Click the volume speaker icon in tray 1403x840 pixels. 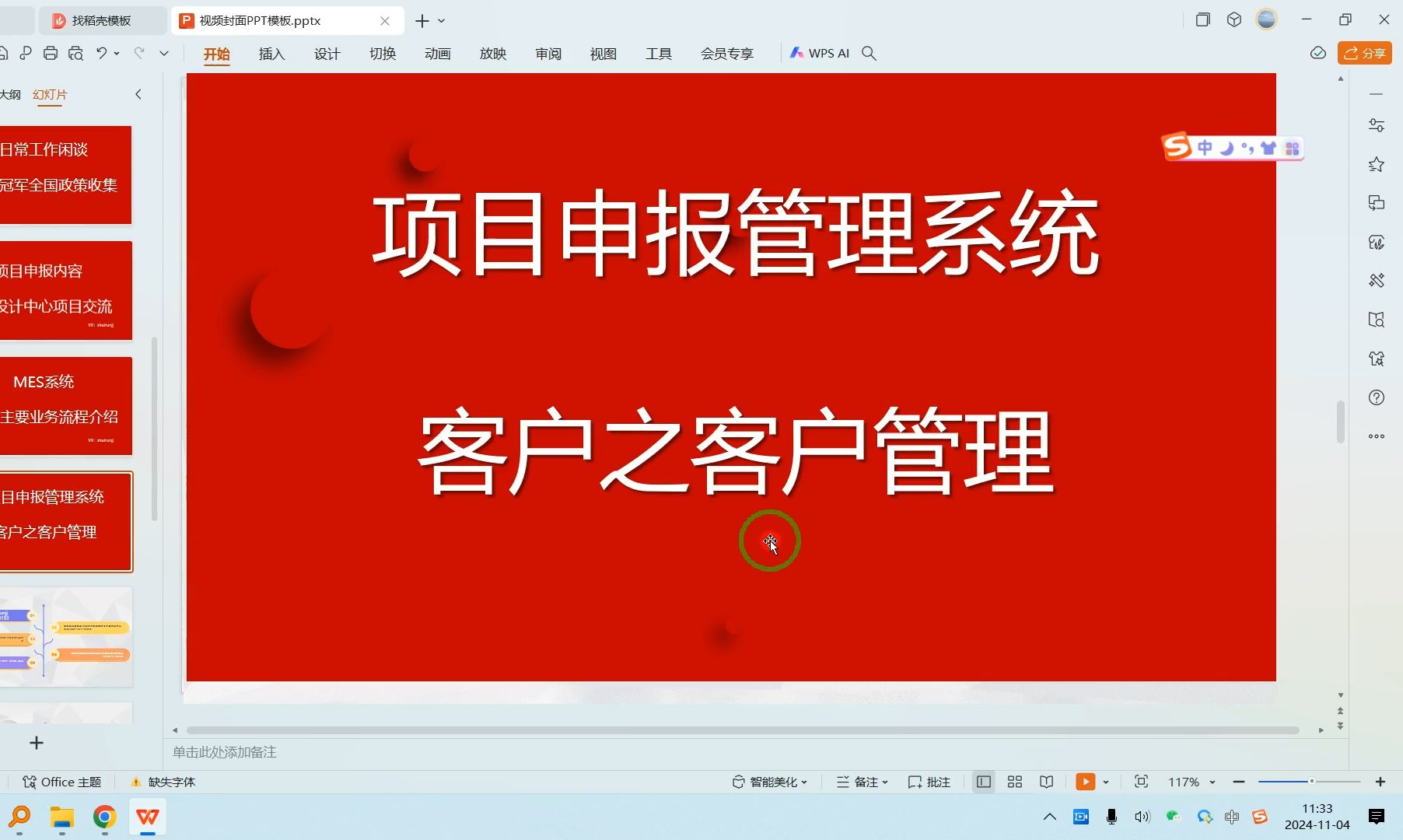(1142, 817)
